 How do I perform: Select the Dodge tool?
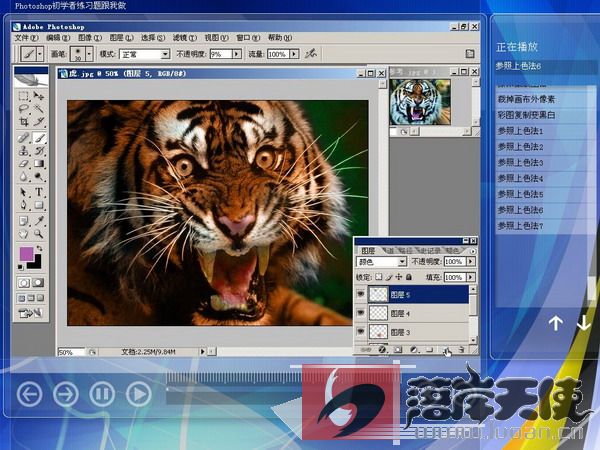tap(39, 176)
